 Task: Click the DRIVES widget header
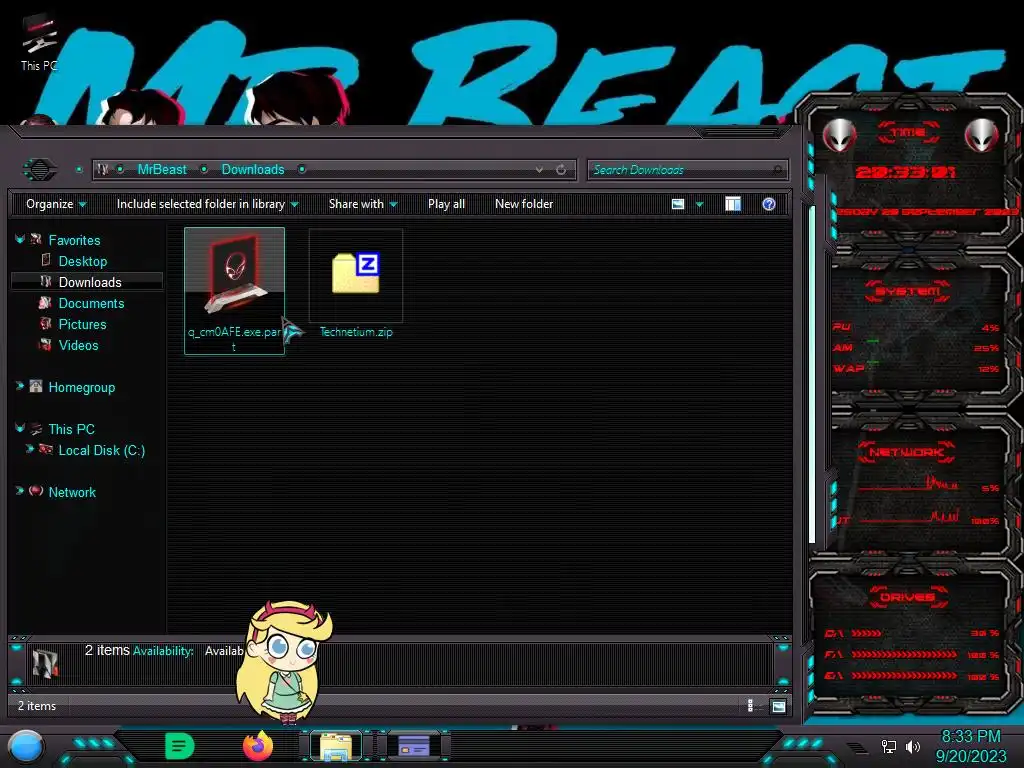point(907,597)
